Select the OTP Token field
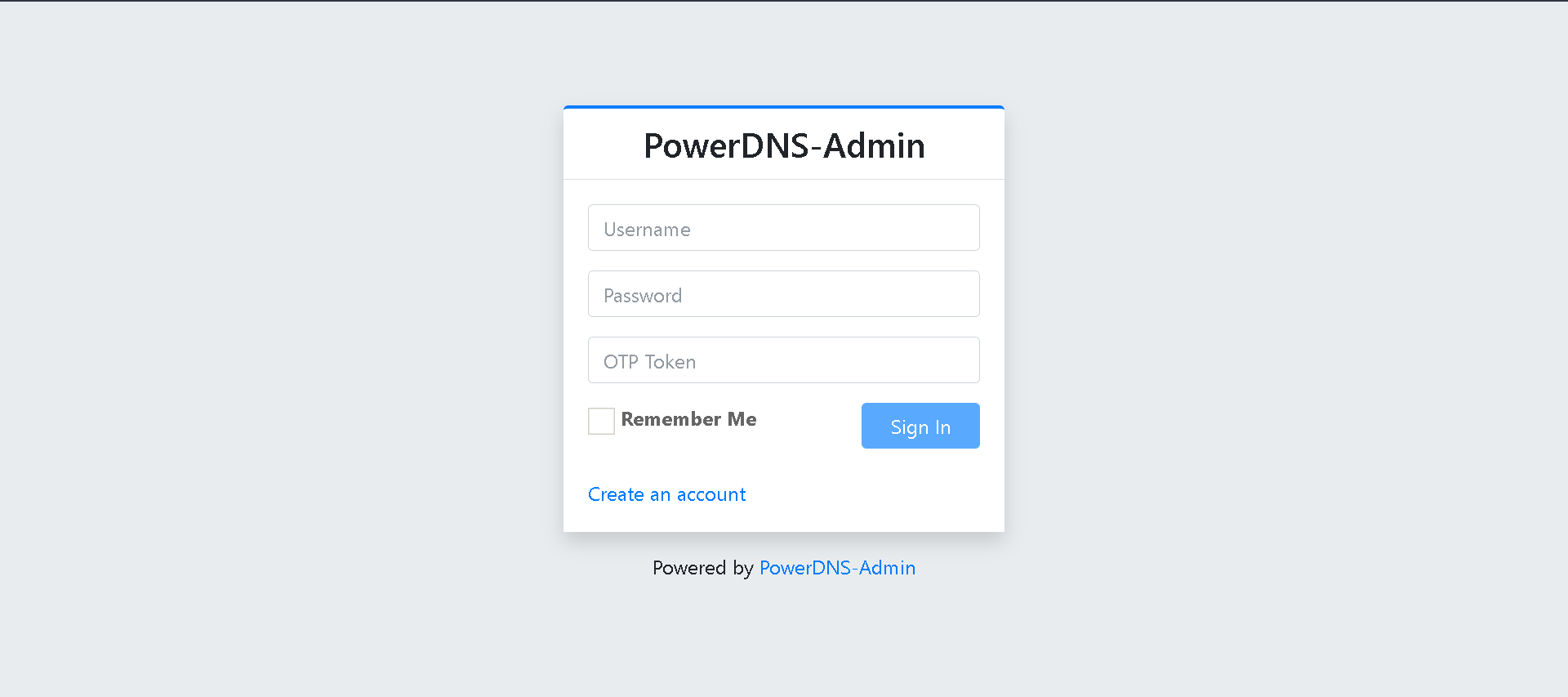This screenshot has width=1568, height=697. [783, 360]
